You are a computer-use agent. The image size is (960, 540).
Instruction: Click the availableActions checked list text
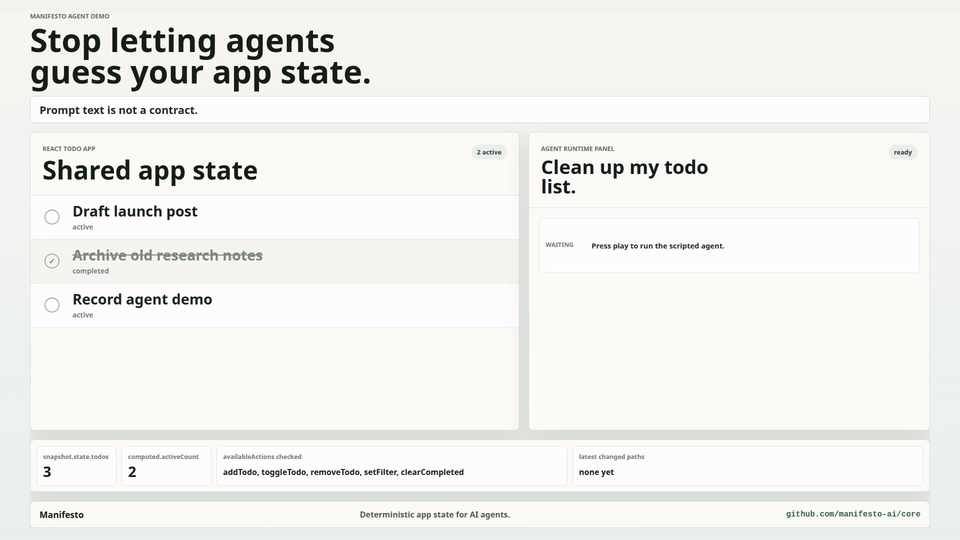tap(343, 472)
